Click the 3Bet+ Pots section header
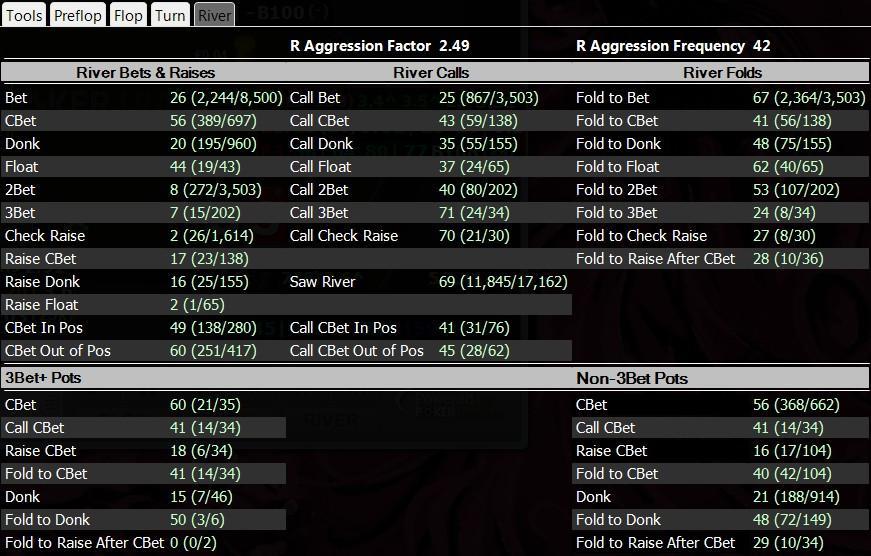 point(43,378)
